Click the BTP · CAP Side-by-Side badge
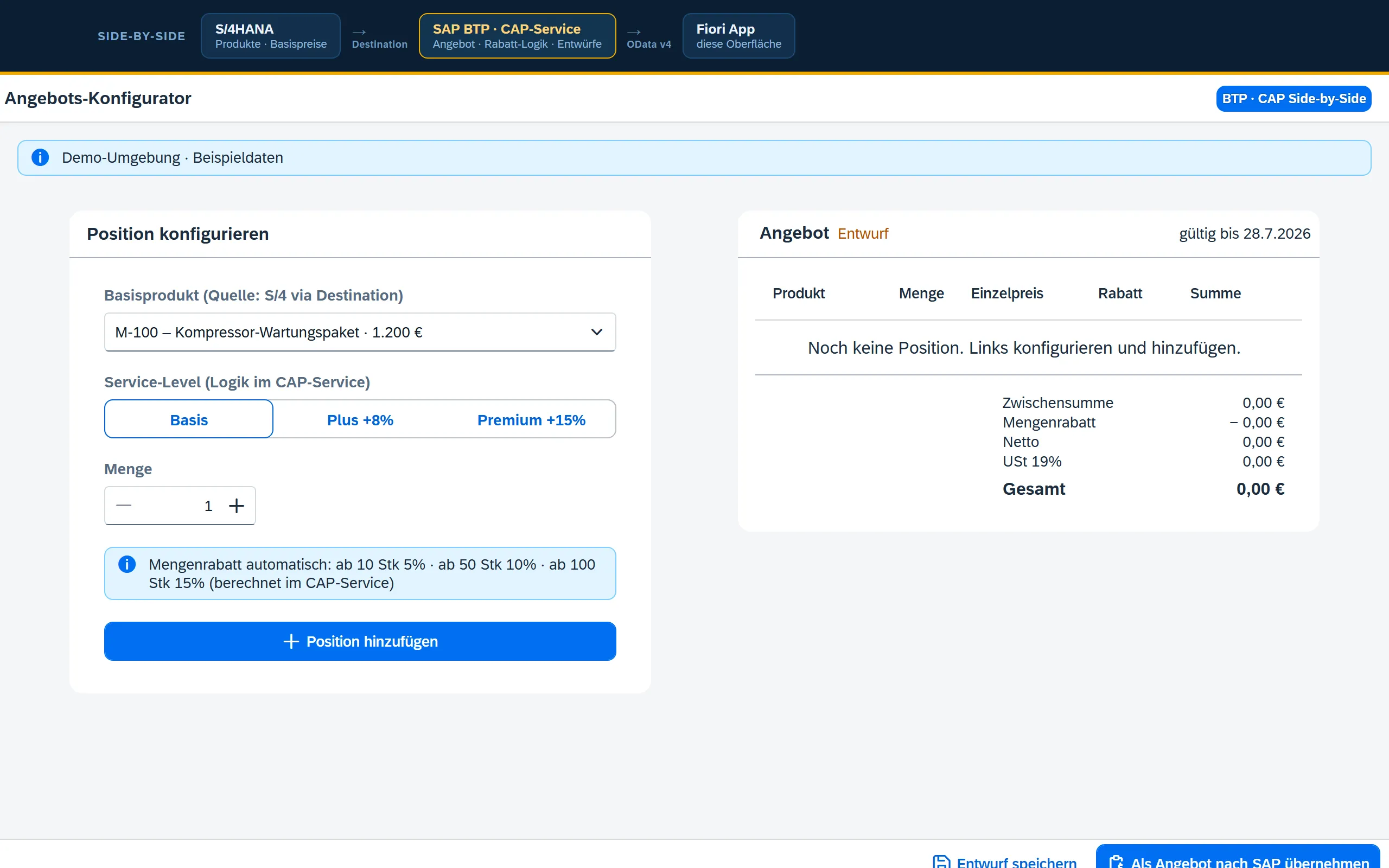 pos(1294,99)
